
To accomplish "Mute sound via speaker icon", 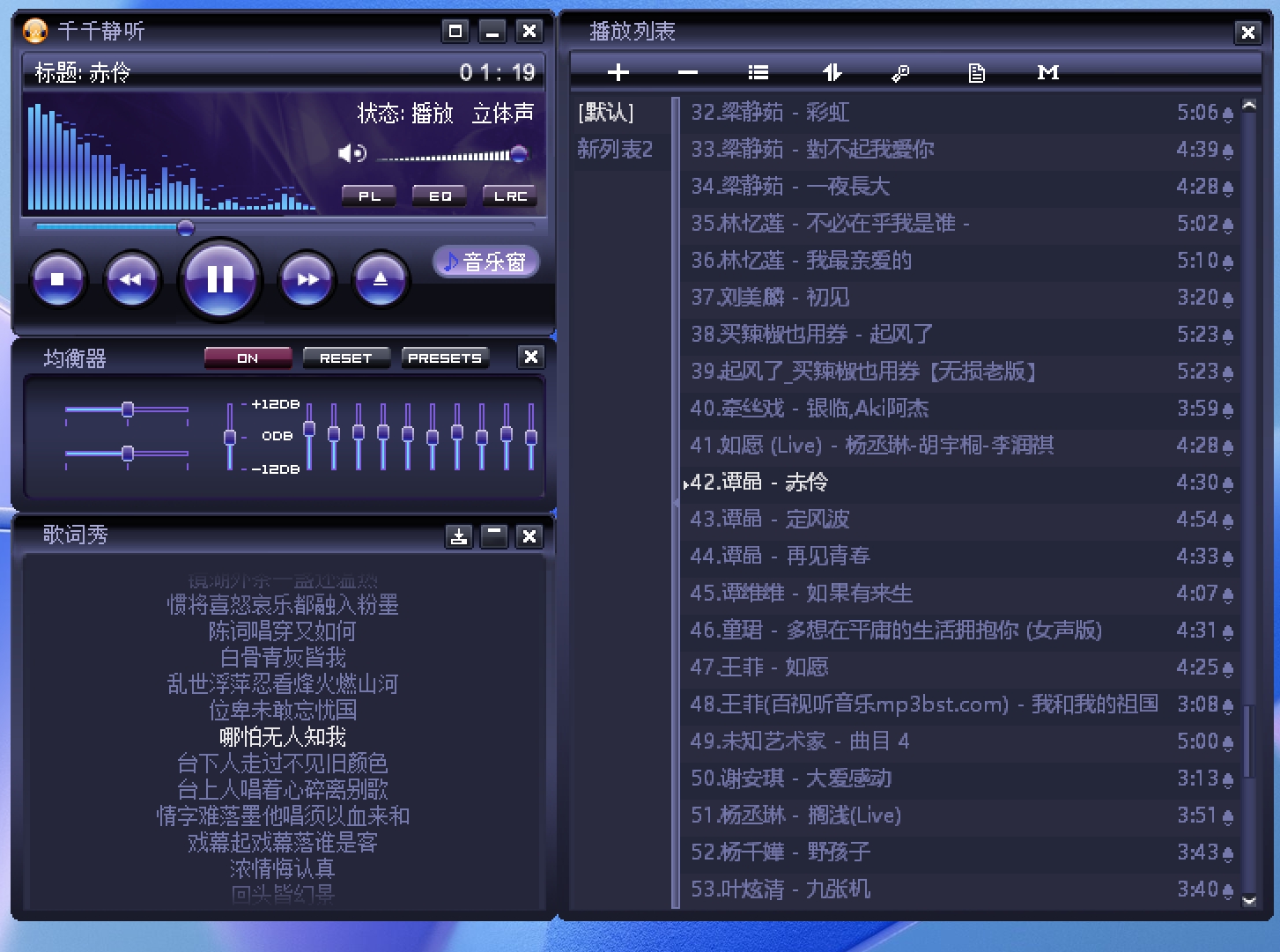I will click(x=351, y=154).
